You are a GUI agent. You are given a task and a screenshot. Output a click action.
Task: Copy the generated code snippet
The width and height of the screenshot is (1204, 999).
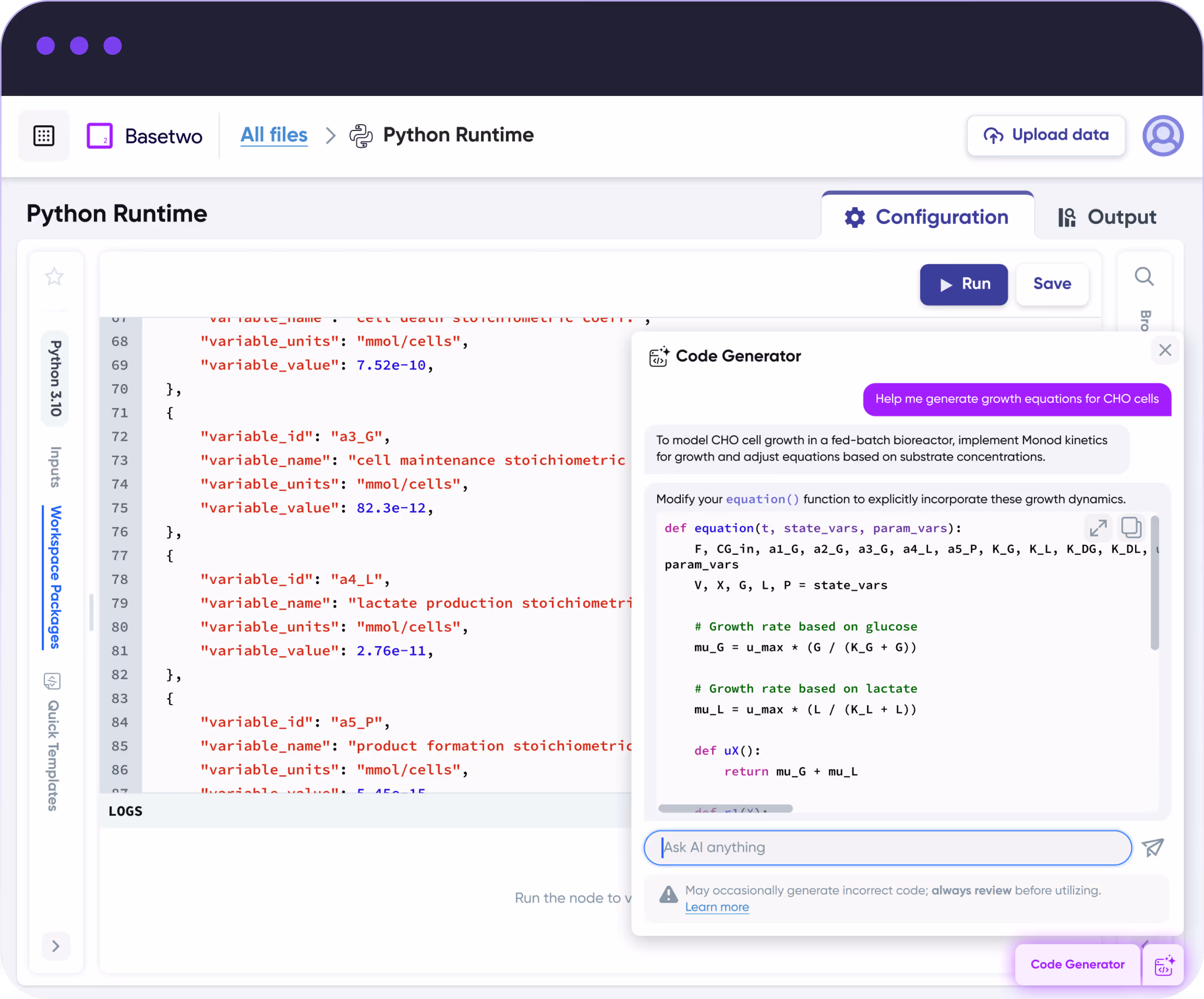pos(1131,528)
